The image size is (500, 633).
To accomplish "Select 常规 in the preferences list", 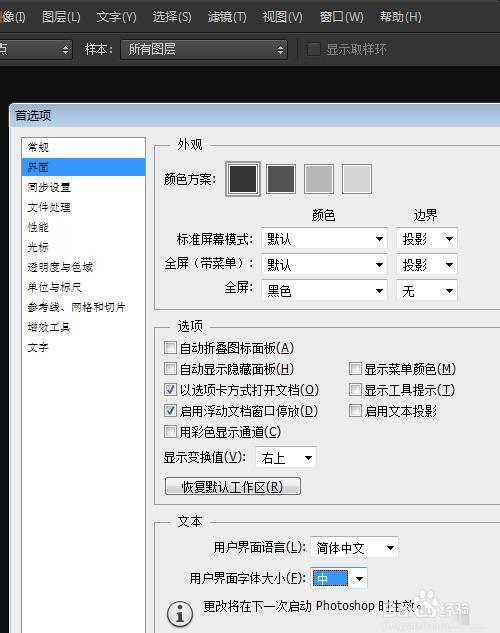I will coord(84,147).
